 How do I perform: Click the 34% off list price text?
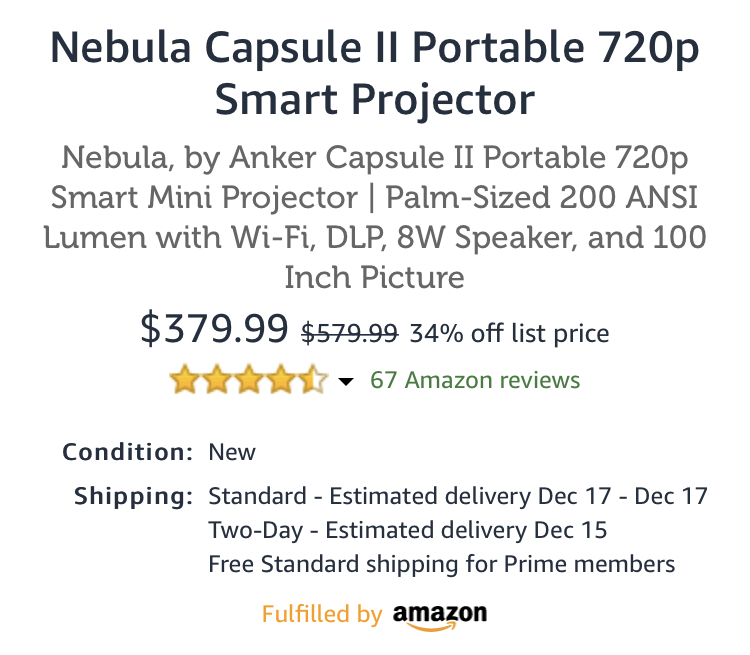click(509, 332)
